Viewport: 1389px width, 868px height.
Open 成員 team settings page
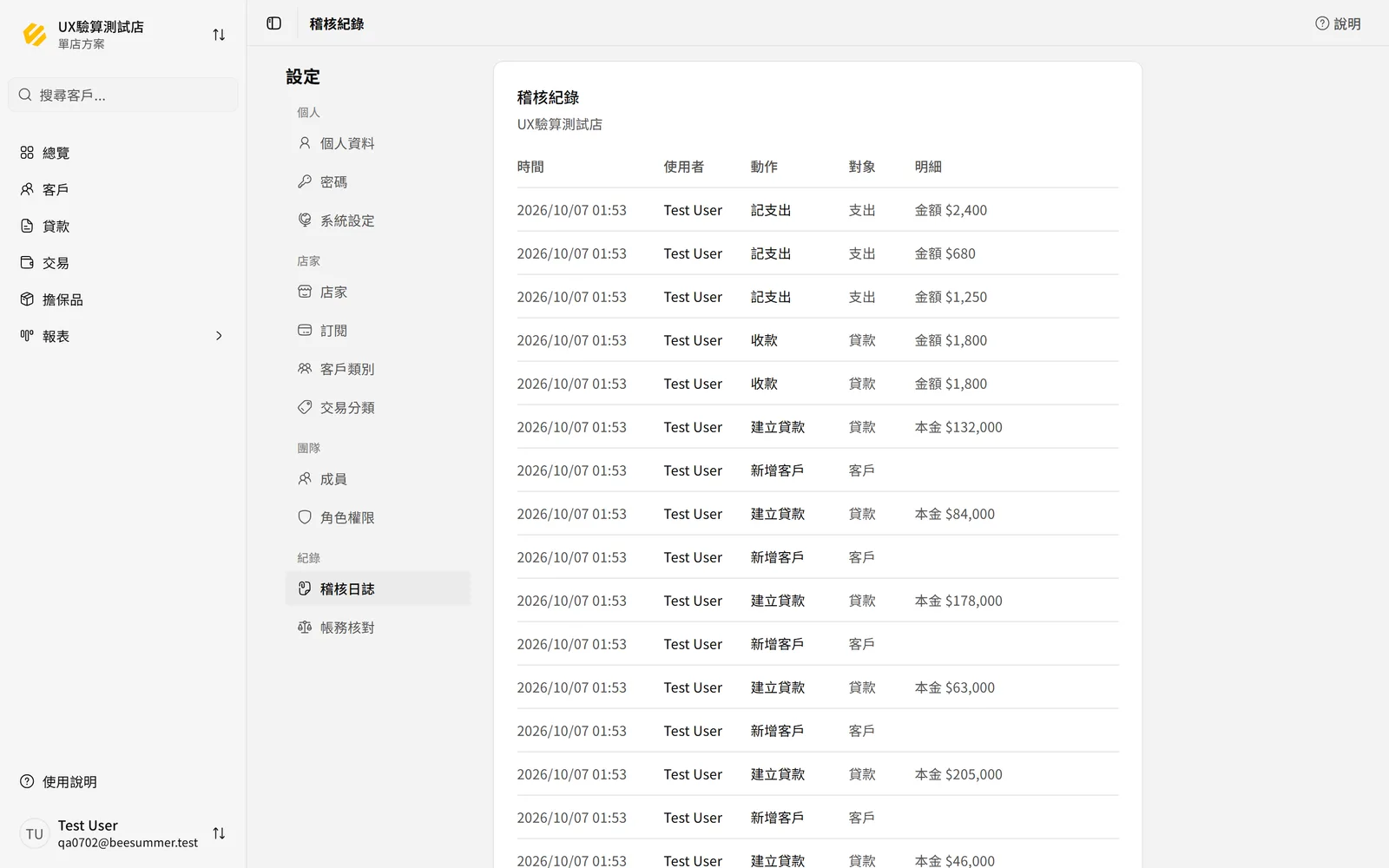[378, 478]
